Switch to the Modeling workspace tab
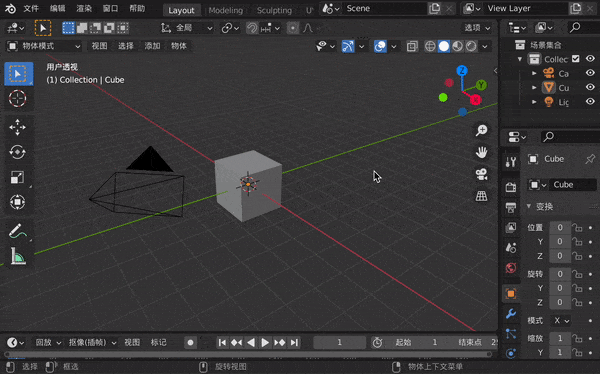 pos(226,10)
